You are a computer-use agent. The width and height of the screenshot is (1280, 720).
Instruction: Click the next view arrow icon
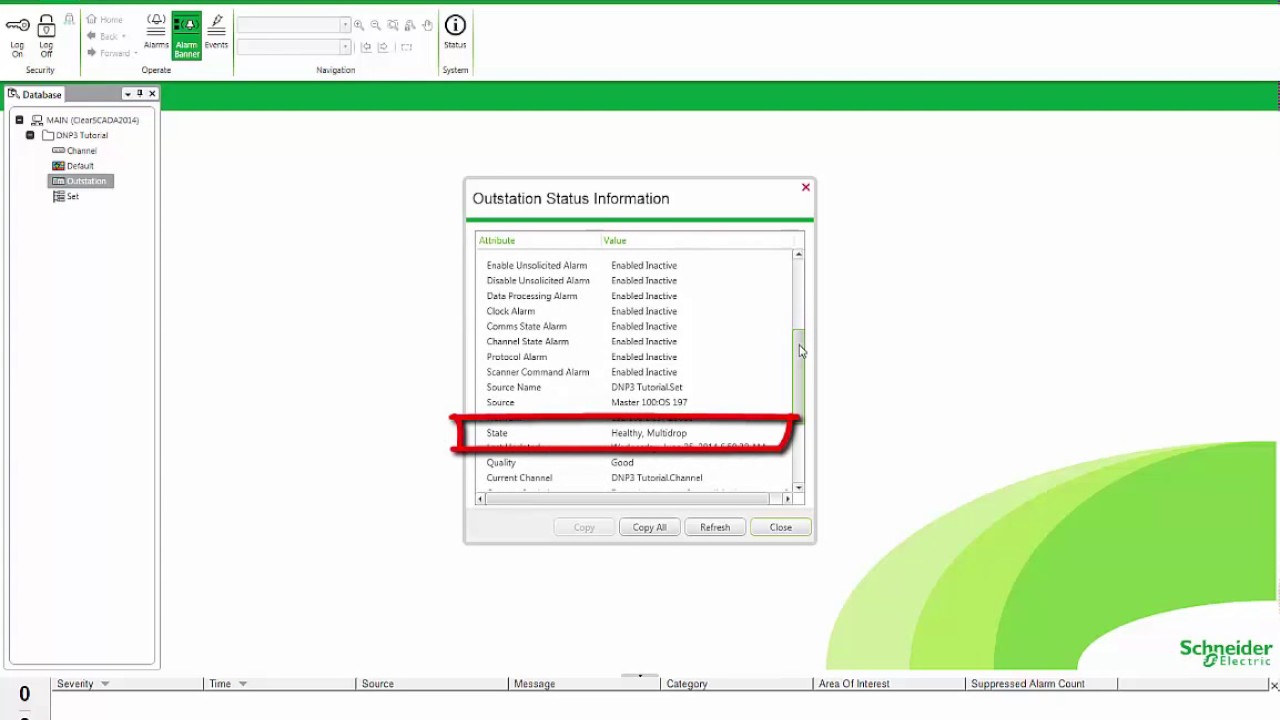[384, 47]
